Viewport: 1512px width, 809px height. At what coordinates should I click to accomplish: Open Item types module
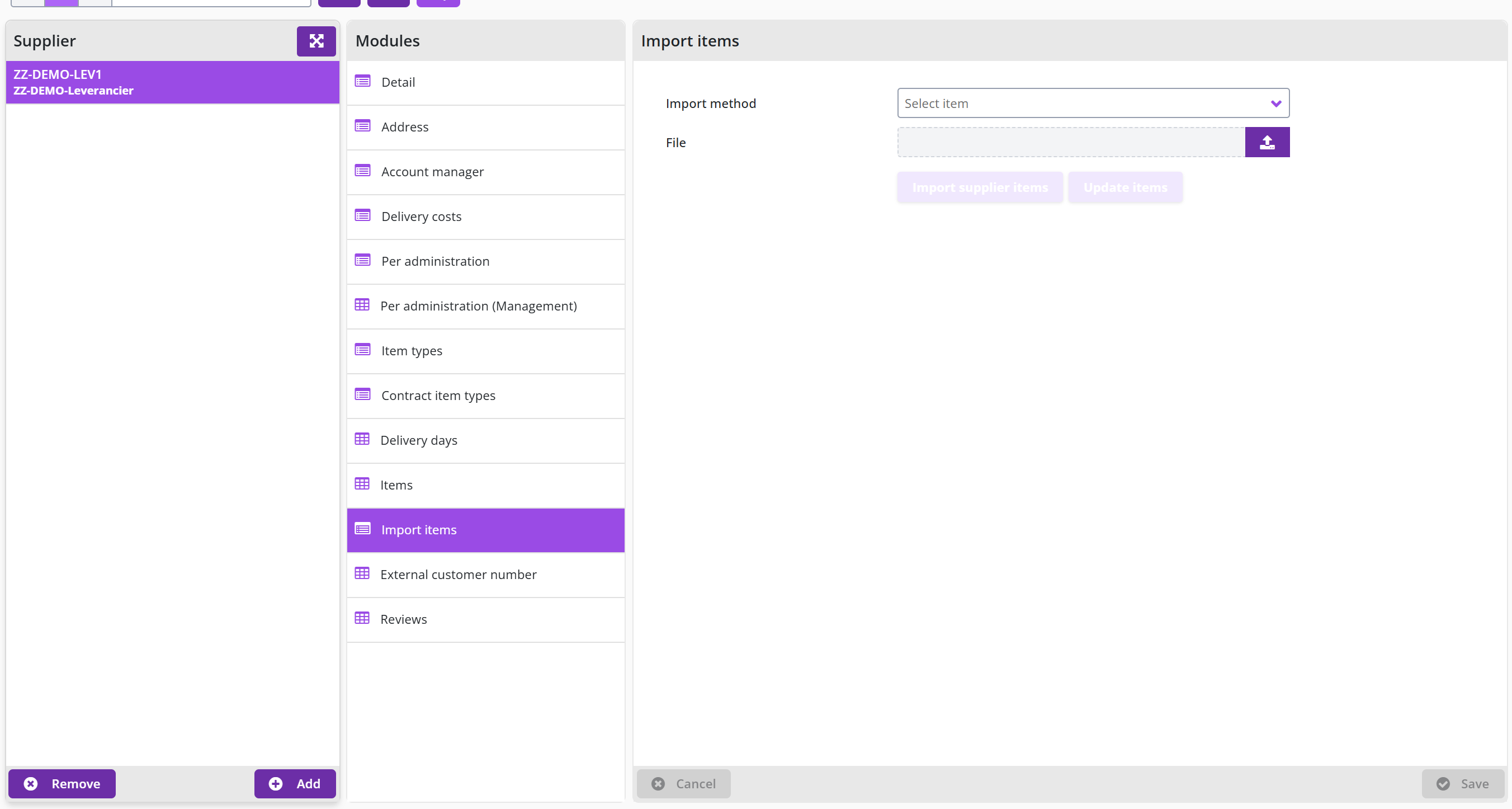tap(485, 351)
